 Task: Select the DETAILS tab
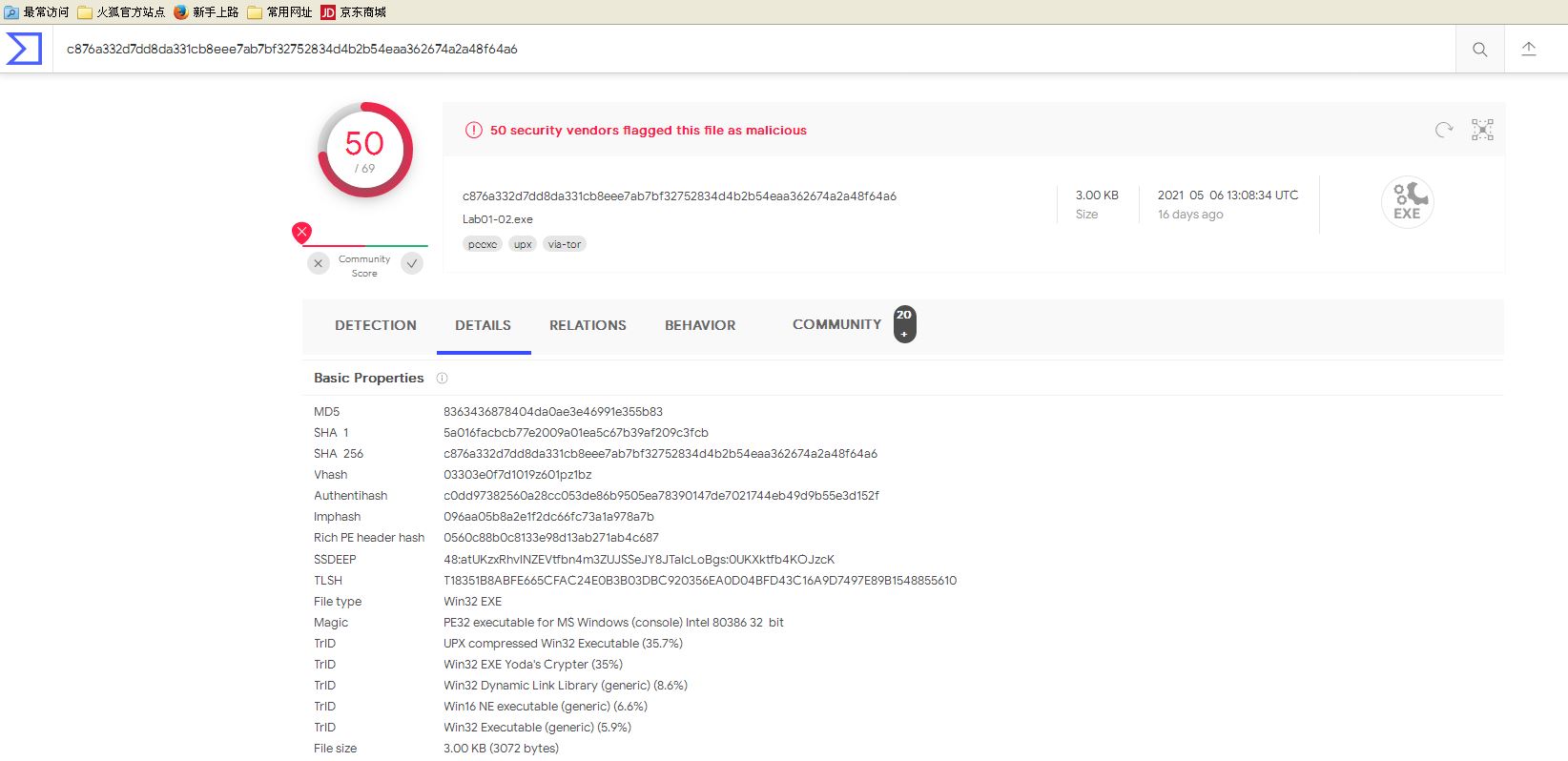[x=483, y=325]
